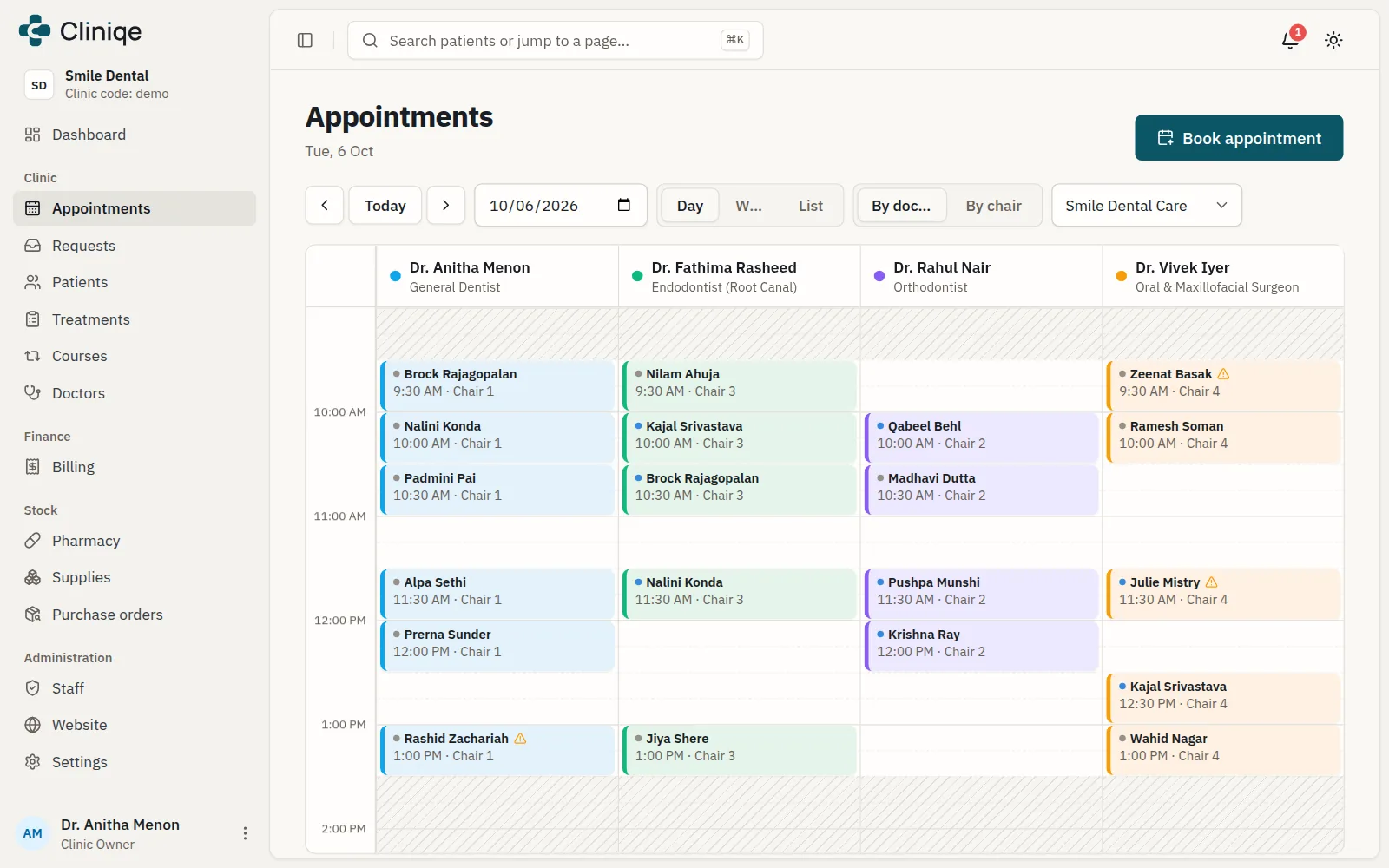The image size is (1389, 868).
Task: Group calendar by chair
Action: pos(993,206)
